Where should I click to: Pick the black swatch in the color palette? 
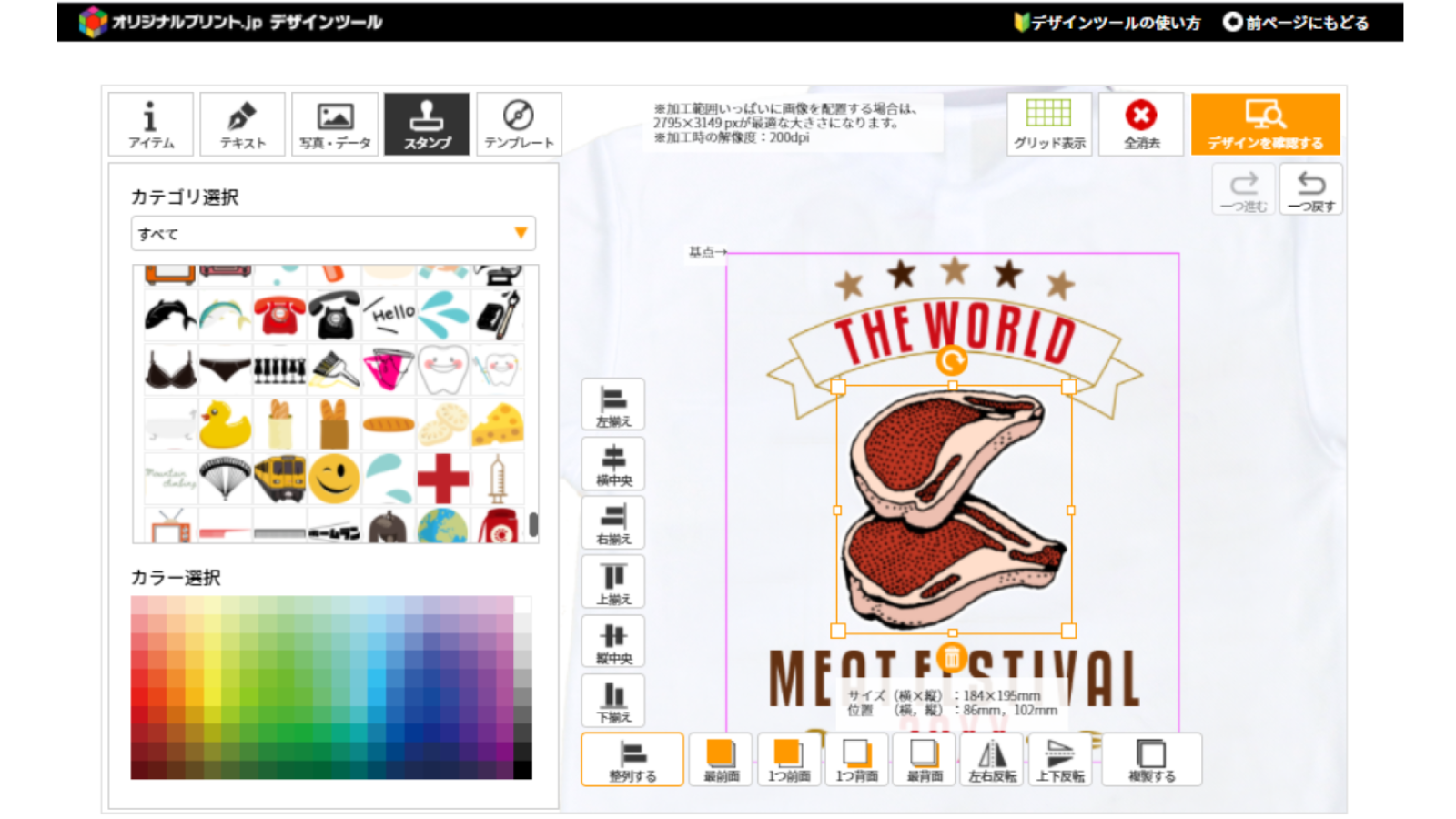pyautogui.click(x=522, y=770)
